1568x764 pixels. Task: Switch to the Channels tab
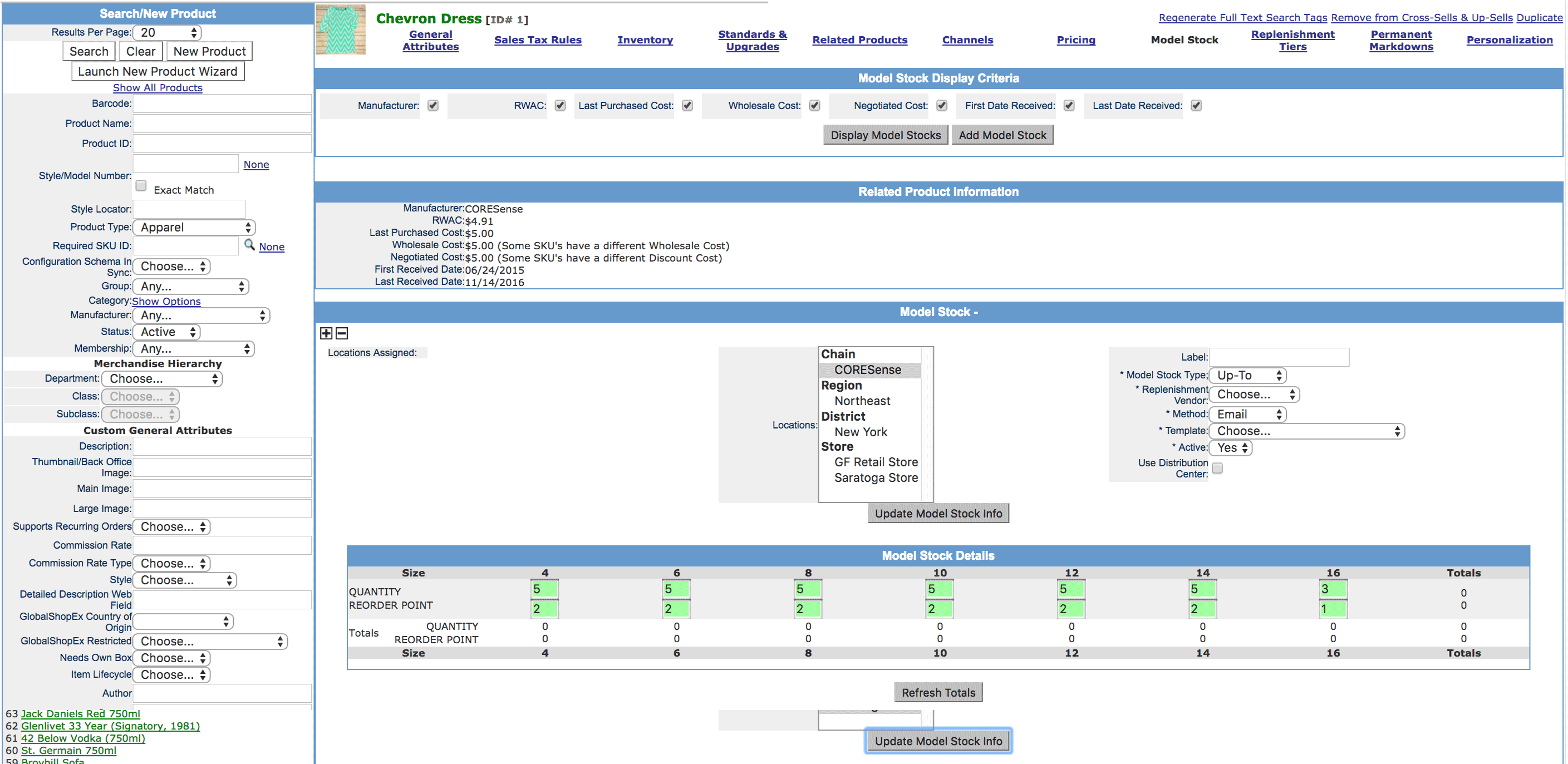(967, 40)
